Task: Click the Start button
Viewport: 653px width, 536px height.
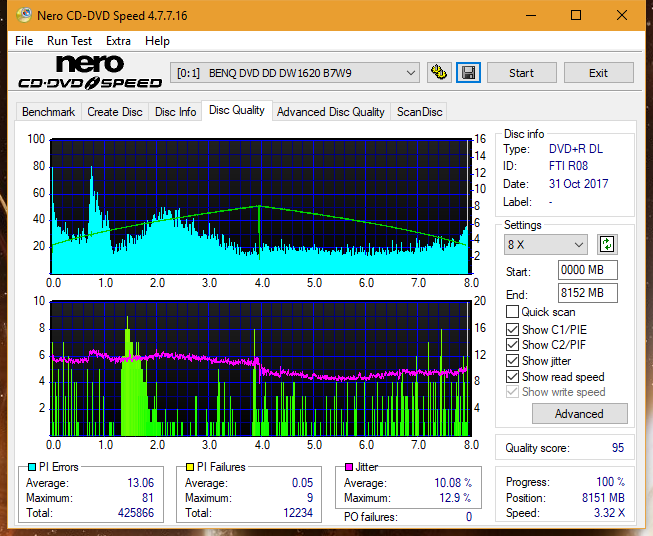Action: 521,73
